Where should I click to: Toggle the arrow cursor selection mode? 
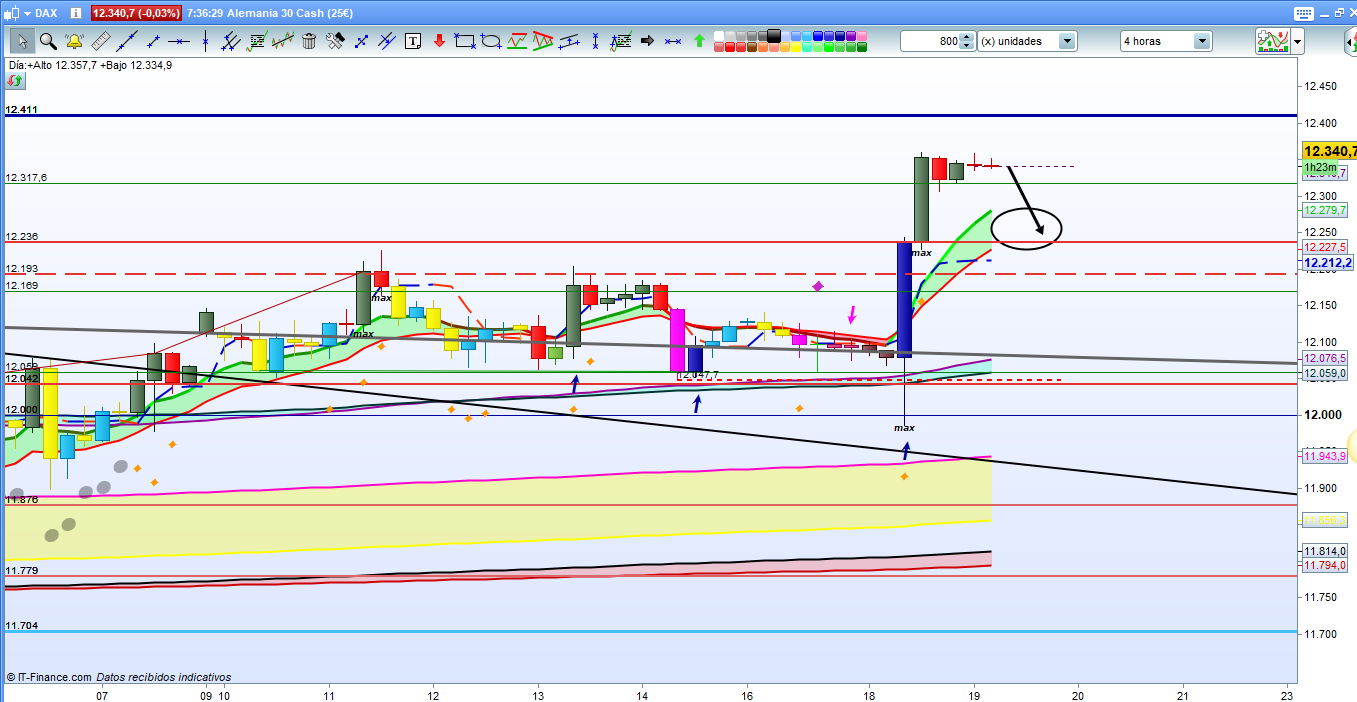coord(21,41)
